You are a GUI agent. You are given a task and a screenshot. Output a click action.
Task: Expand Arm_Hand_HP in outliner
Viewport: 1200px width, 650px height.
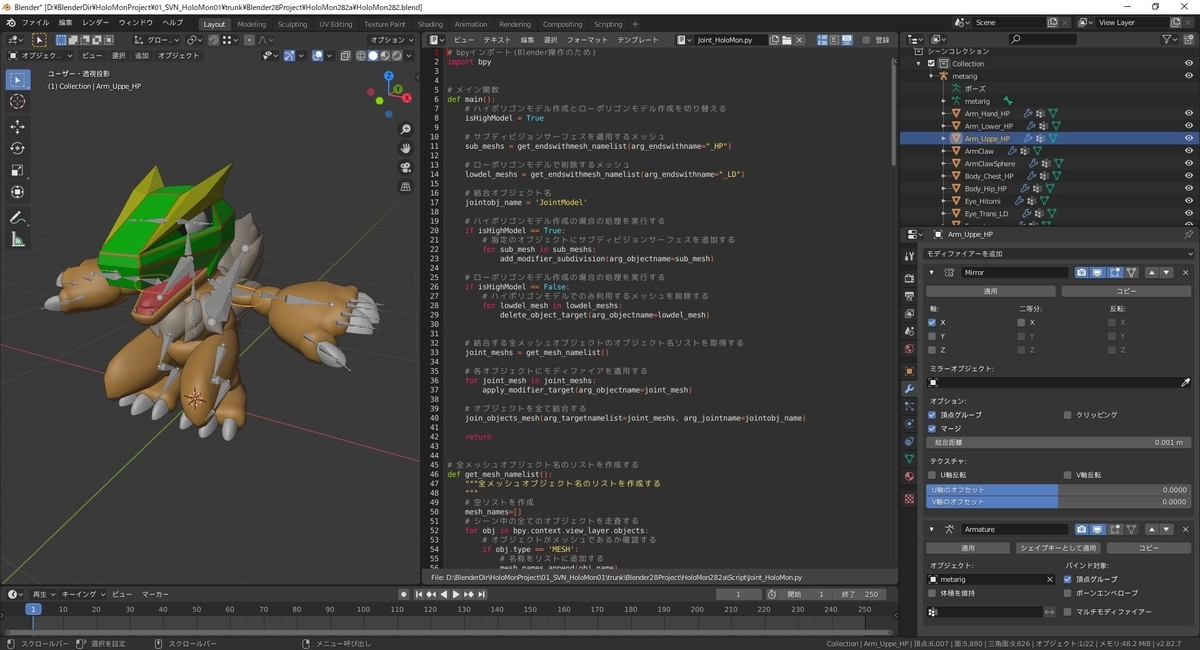point(944,113)
